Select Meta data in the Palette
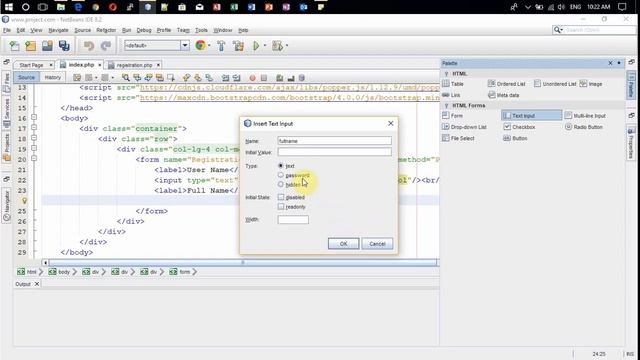This screenshot has width=640, height=360. (504, 95)
